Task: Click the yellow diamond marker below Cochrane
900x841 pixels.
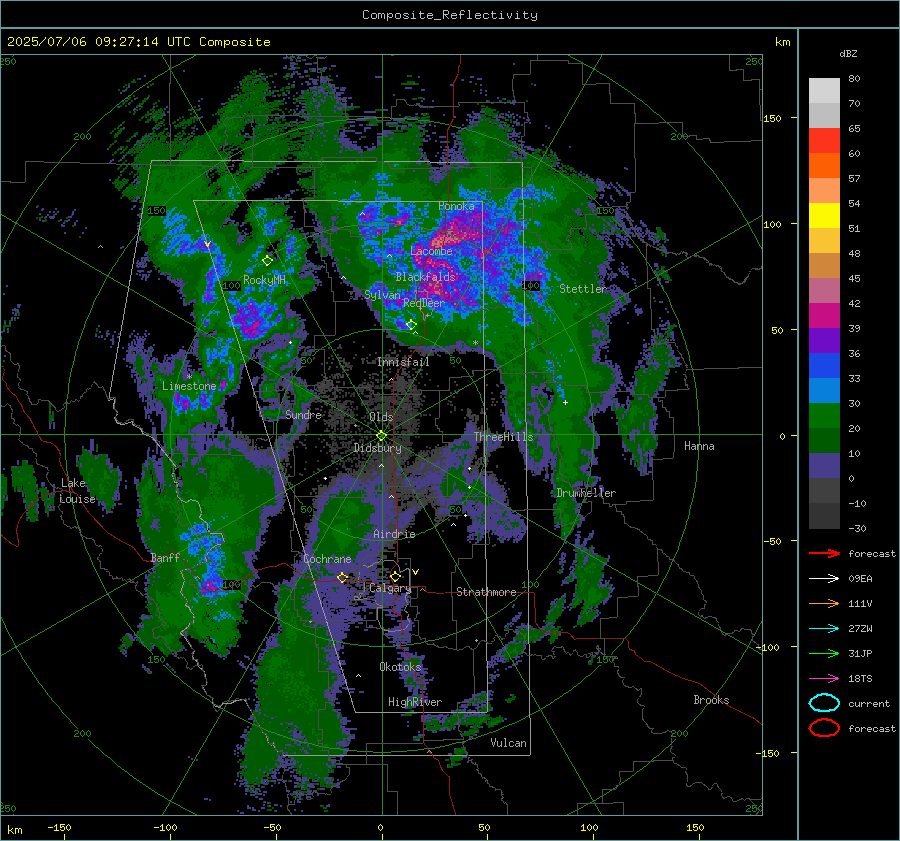Action: (x=343, y=577)
